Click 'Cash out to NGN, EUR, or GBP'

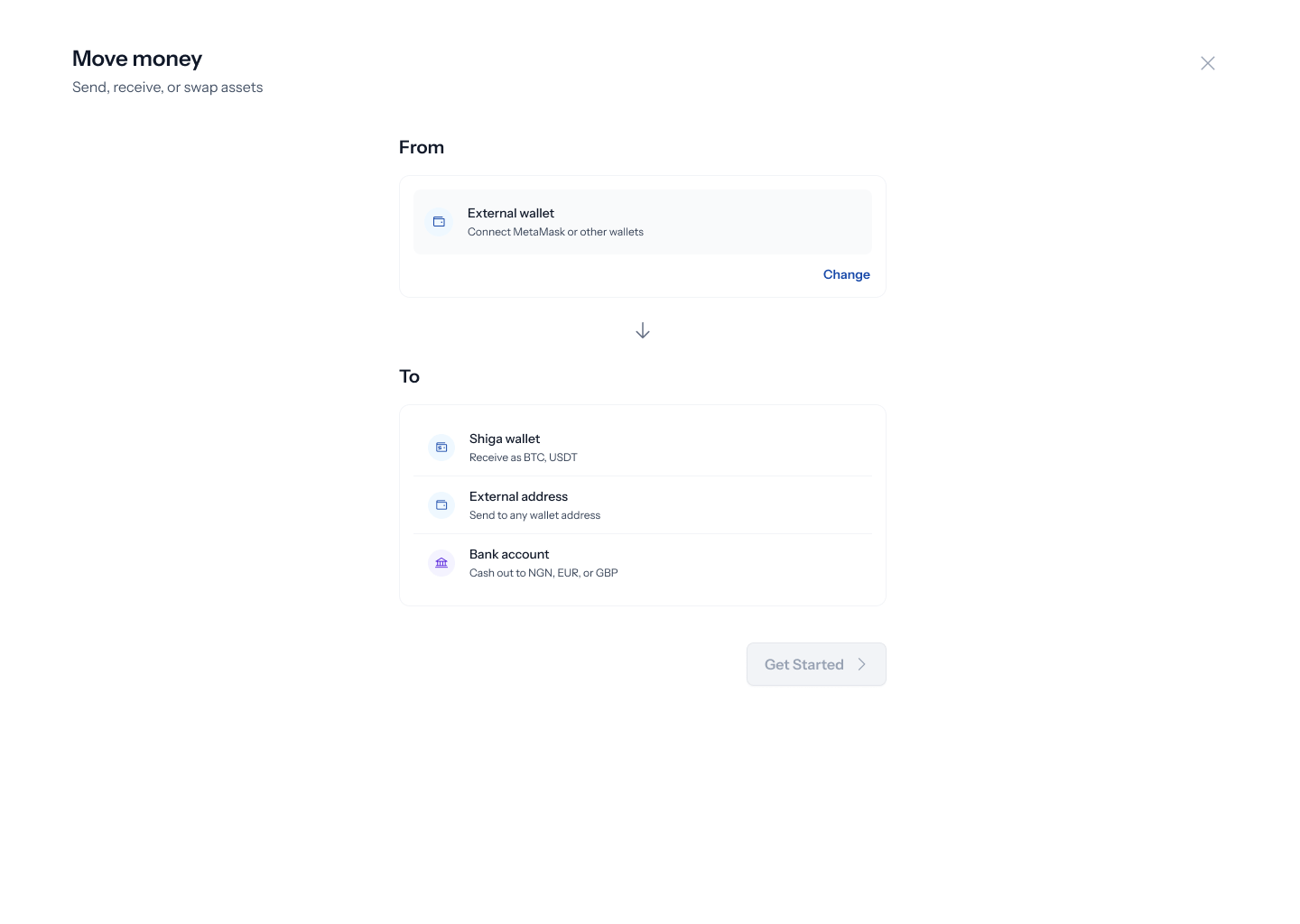(543, 573)
